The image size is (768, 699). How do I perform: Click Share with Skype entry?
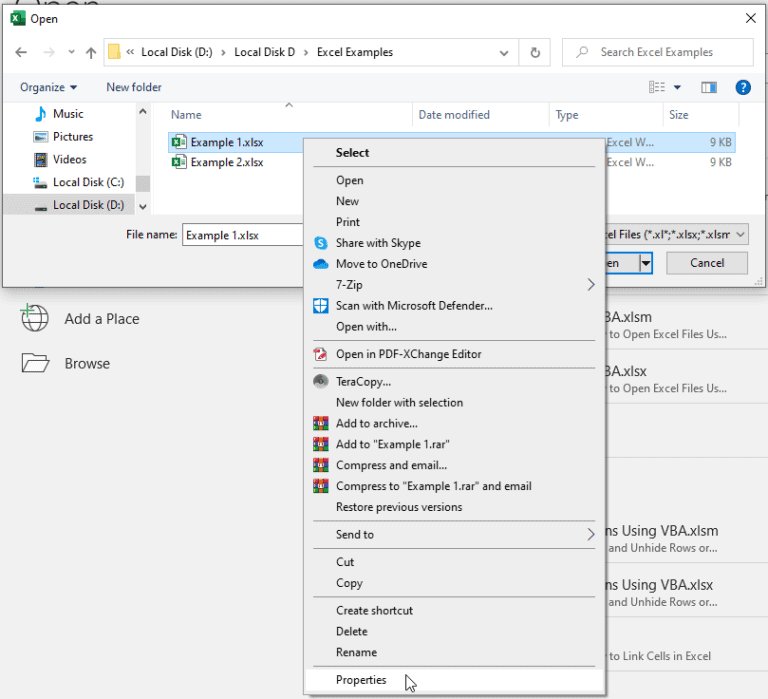pos(378,243)
